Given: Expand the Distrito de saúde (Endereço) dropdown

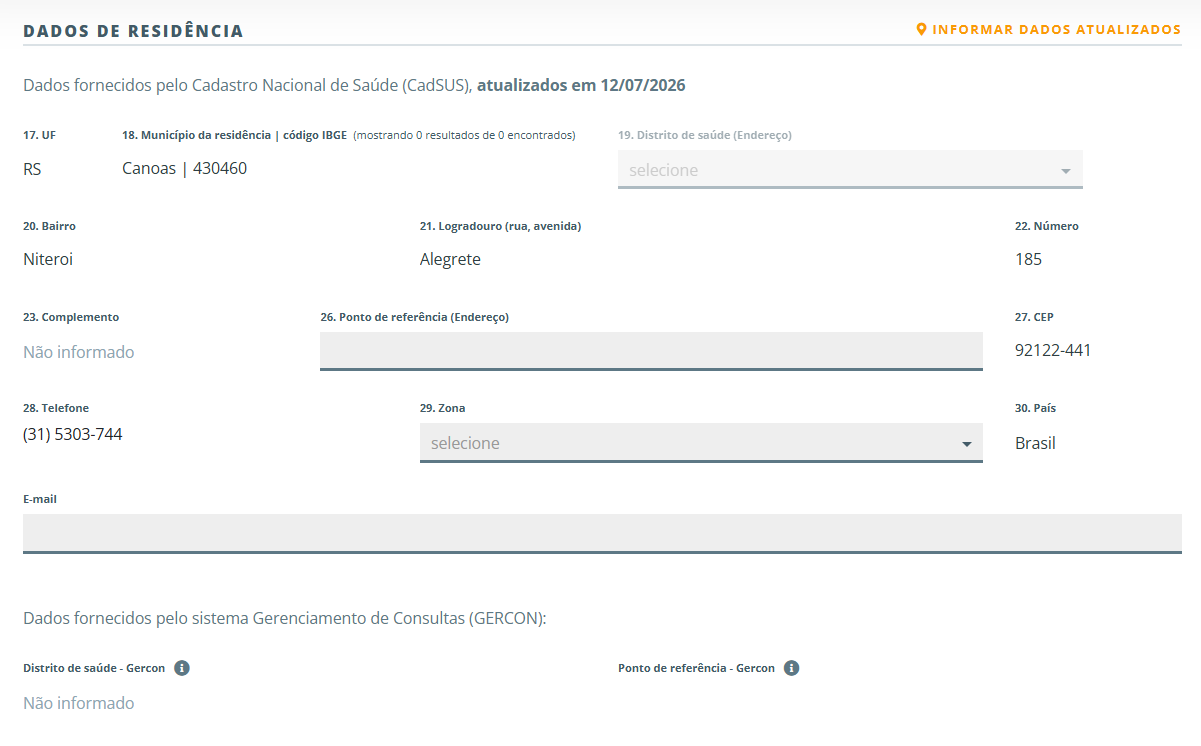Looking at the screenshot, I should pyautogui.click(x=850, y=170).
